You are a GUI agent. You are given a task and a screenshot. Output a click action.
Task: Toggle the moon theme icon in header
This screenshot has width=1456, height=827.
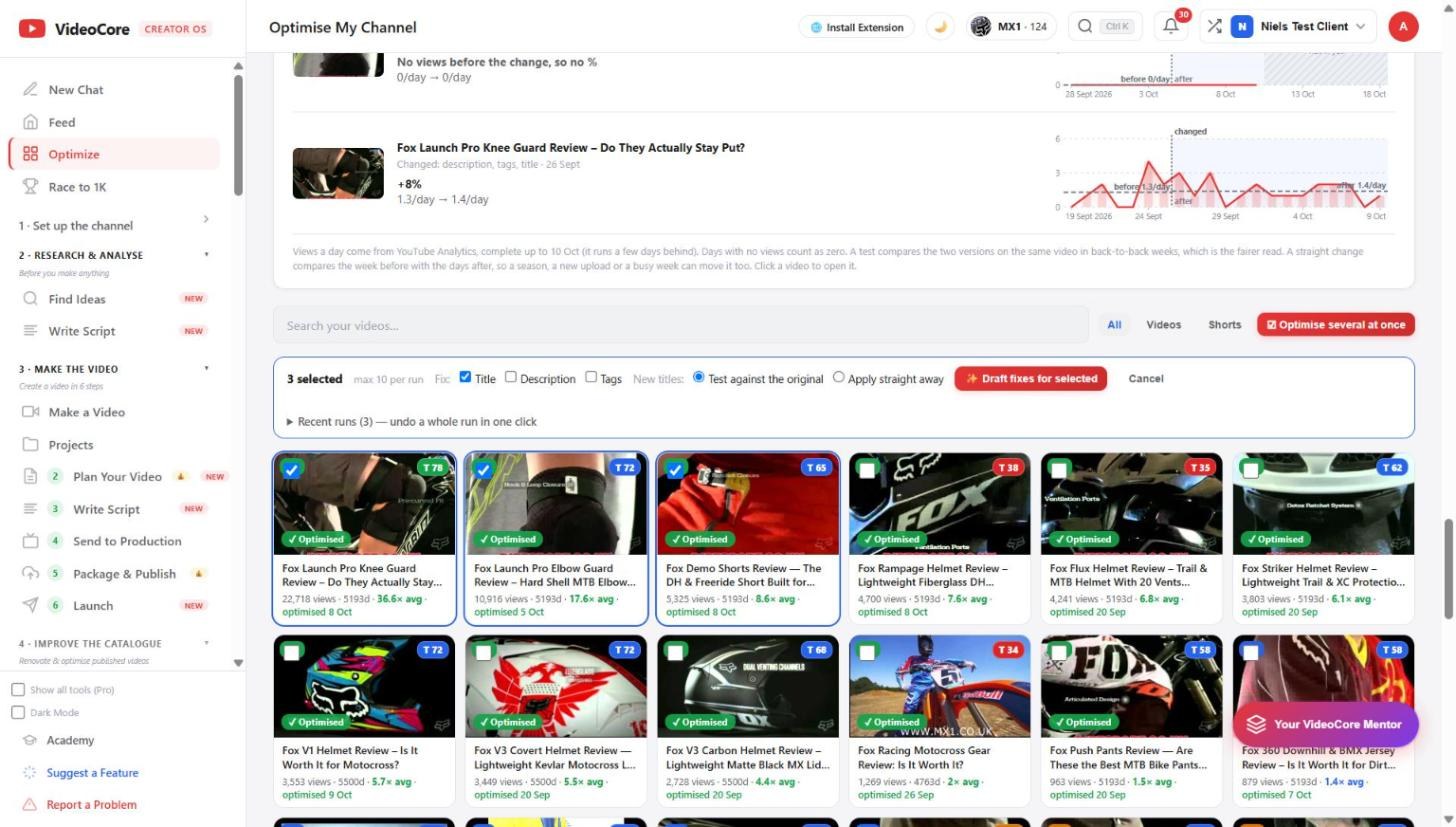point(940,27)
